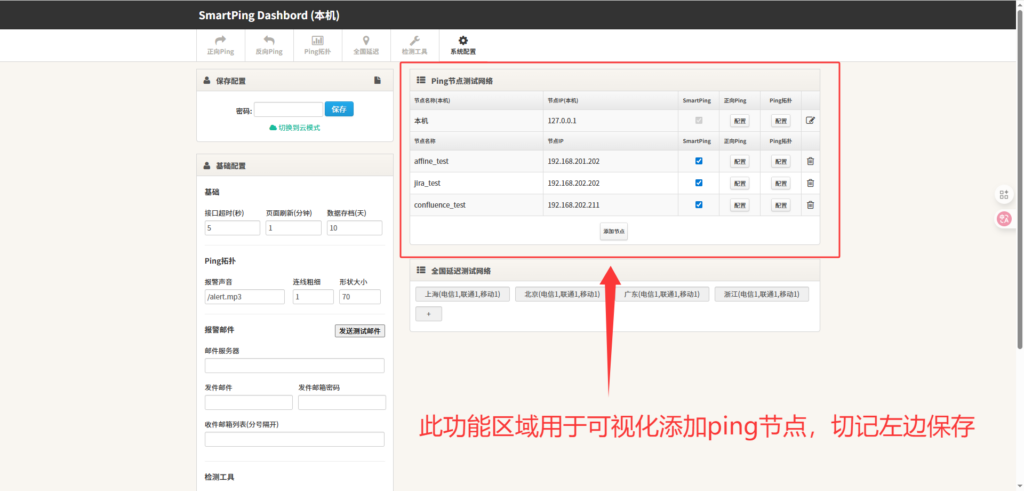The height and width of the screenshot is (491, 1024).
Task: Click the edit icon for the 本机 node
Action: click(x=810, y=120)
